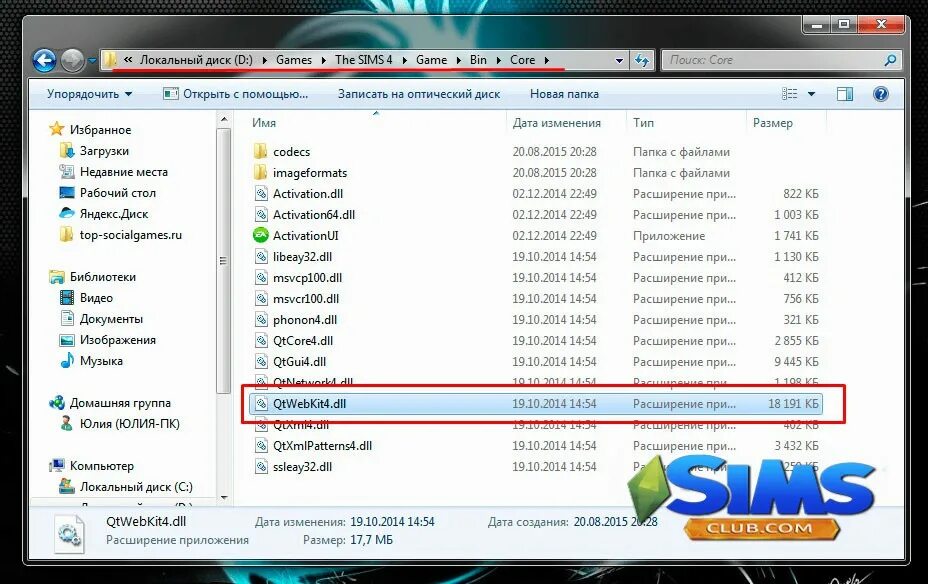Viewport: 928px width, 584px height.
Task: Open the Упорядочить menu
Action: pos(89,94)
